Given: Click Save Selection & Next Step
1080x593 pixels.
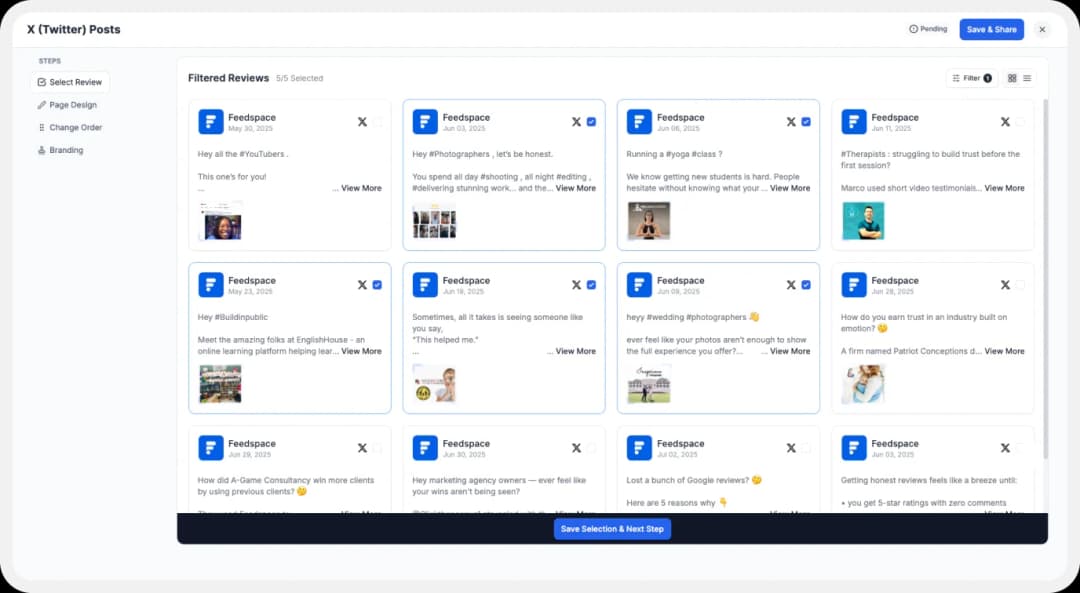Looking at the screenshot, I should pos(612,529).
